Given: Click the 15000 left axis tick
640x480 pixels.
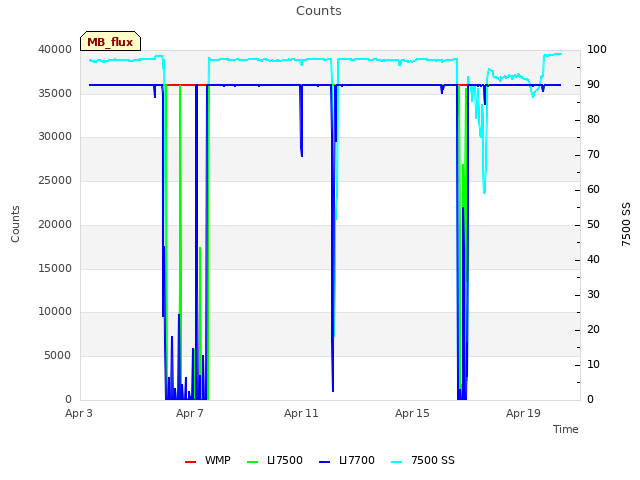Looking at the screenshot, I should (x=55, y=269).
